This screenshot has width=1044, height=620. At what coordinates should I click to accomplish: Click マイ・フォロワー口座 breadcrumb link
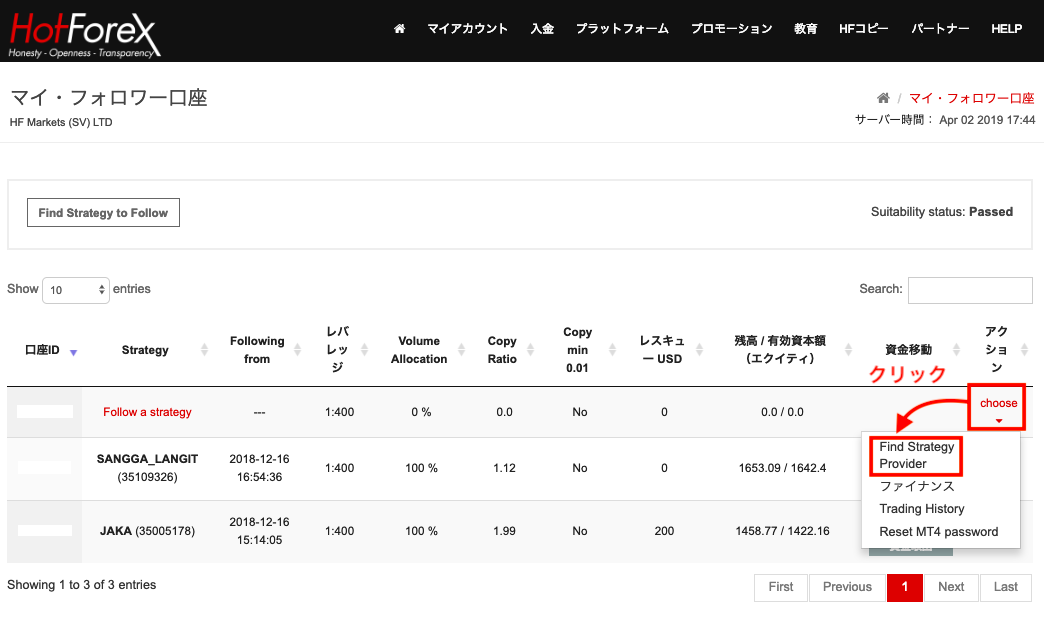(x=971, y=98)
